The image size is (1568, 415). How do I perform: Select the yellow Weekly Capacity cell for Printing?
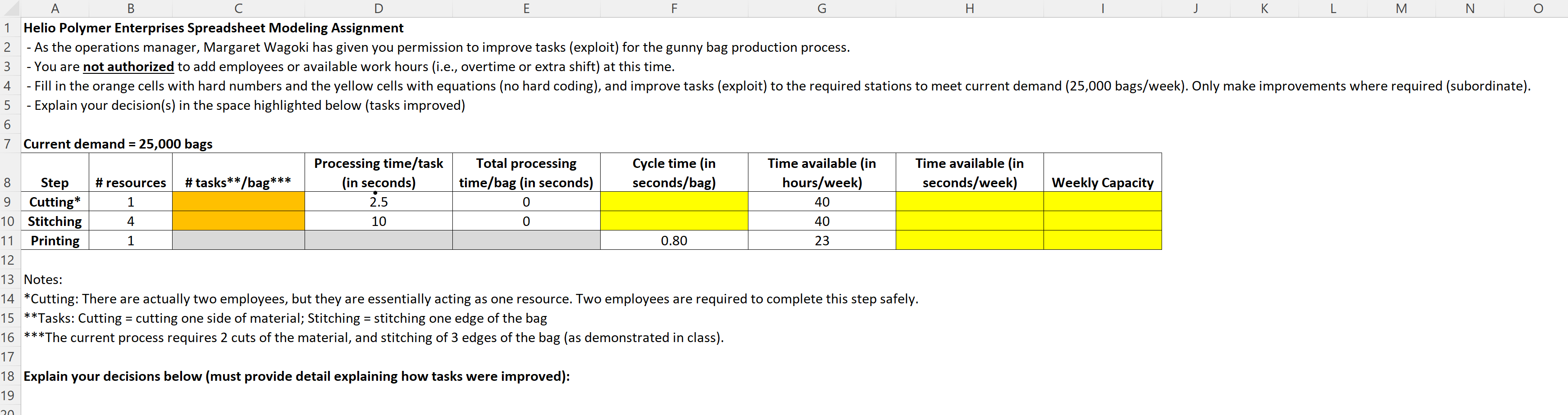coord(1103,240)
